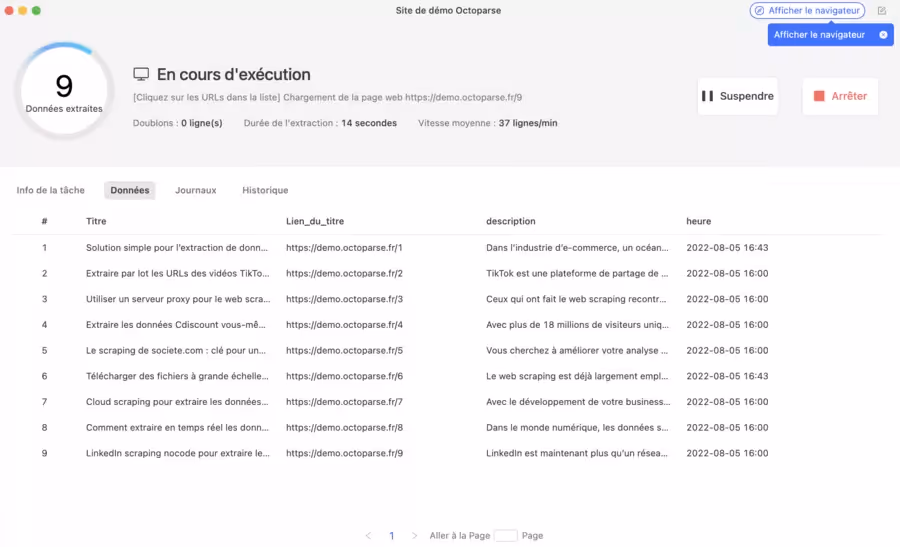Go to next page arrow in pagination
The height and width of the screenshot is (547, 900).
(x=414, y=536)
